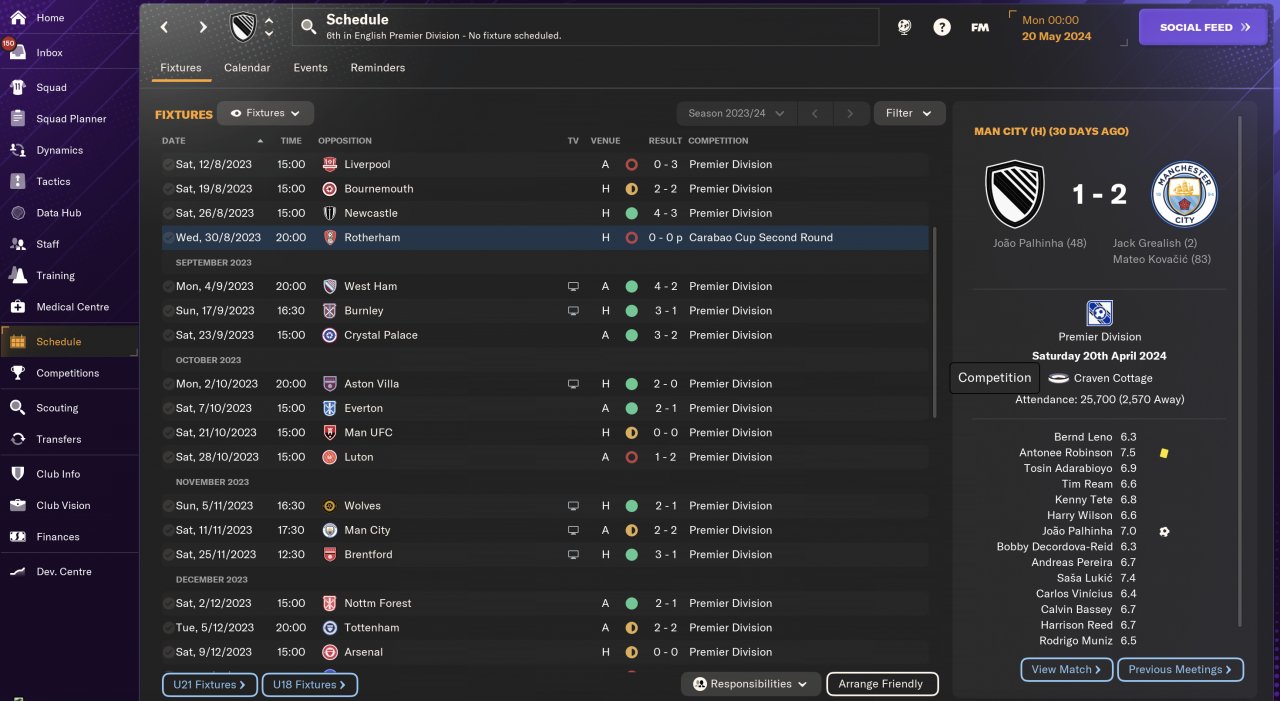Viewport: 1280px width, 701px height.
Task: Open the Home sidebar icon
Action: pos(17,18)
